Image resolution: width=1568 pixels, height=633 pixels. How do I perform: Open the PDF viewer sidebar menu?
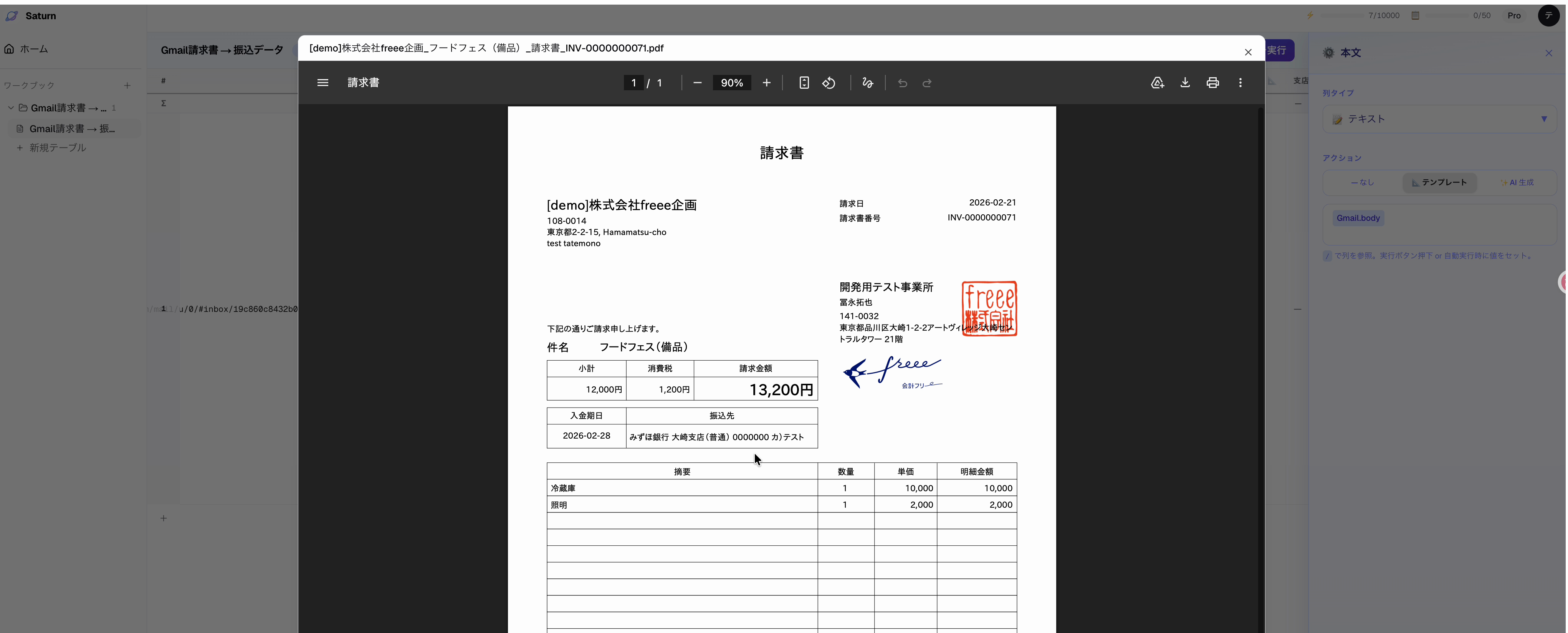323,83
